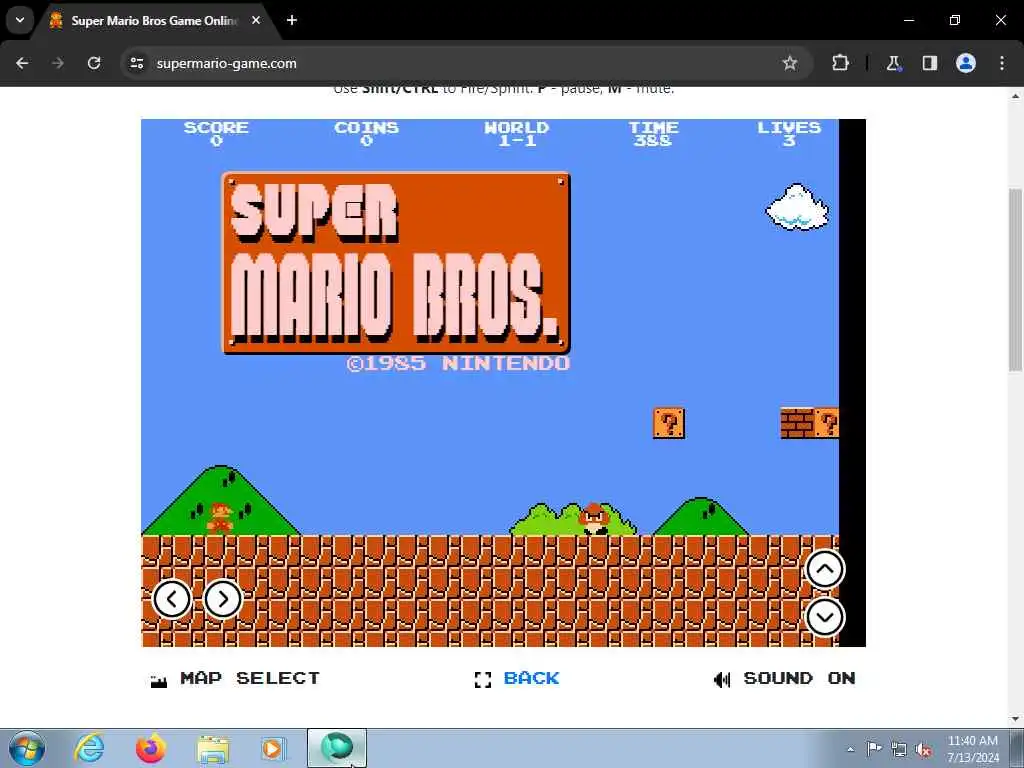Tap the on-screen left arrow control
This screenshot has height=768, width=1024.
tap(172, 599)
